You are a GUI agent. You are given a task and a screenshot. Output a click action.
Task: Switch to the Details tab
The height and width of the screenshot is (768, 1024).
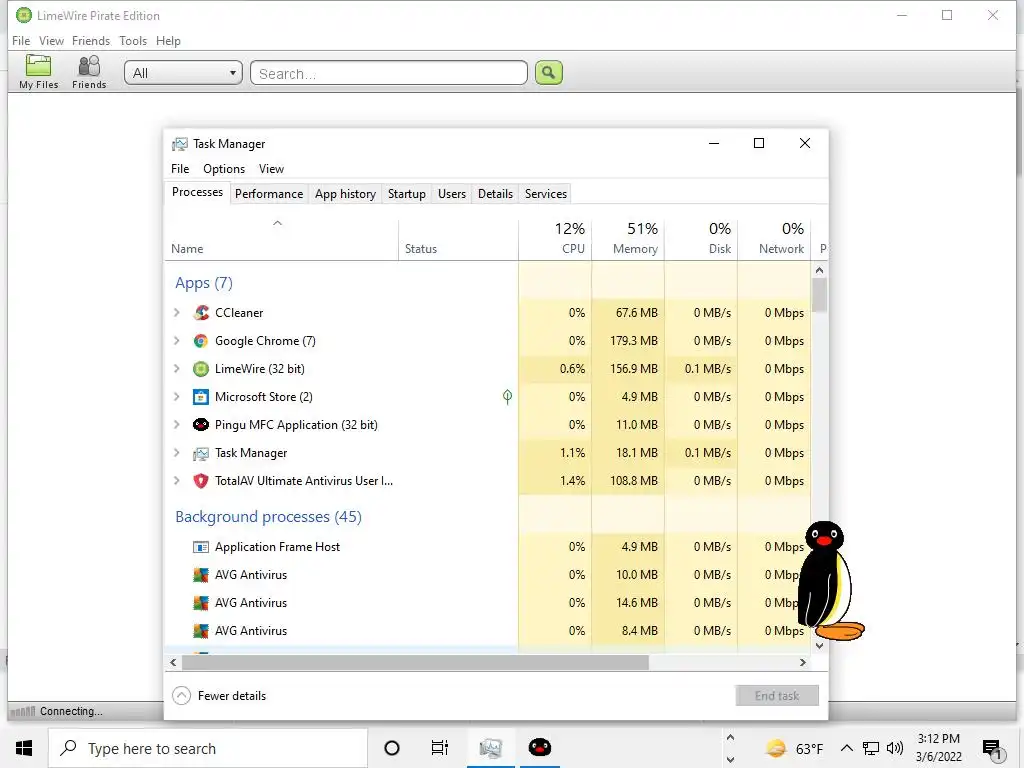point(495,194)
